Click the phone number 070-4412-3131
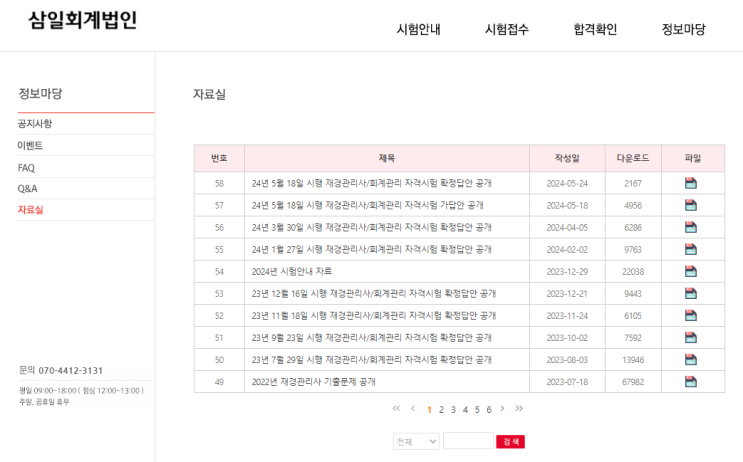The image size is (743, 462). [71, 371]
